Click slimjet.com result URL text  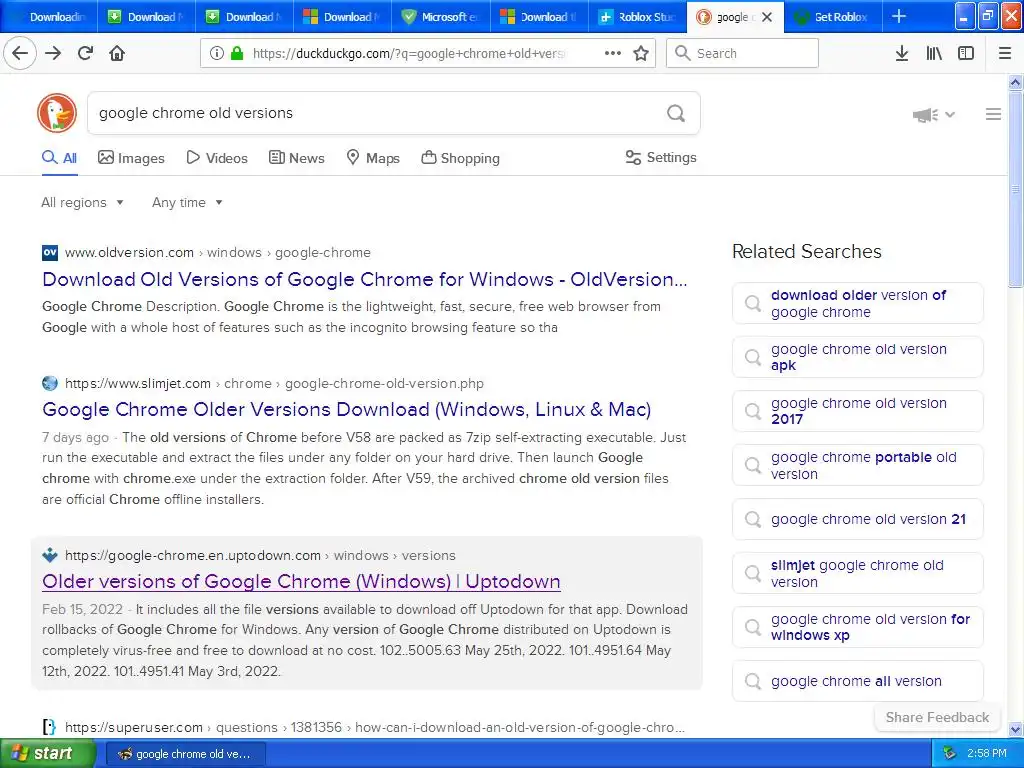[x=274, y=383]
